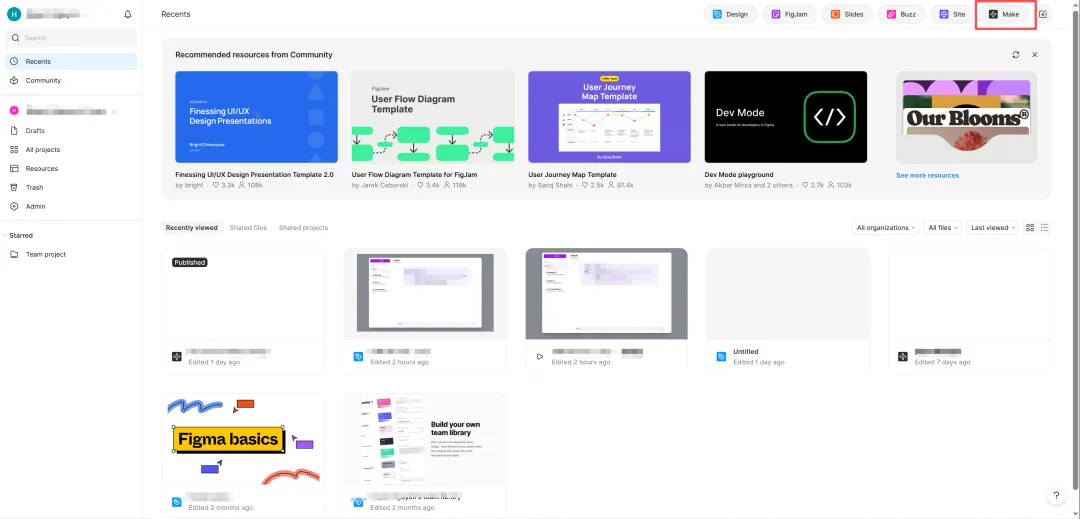
Task: Click the Drafts file icon
Action: (14, 131)
